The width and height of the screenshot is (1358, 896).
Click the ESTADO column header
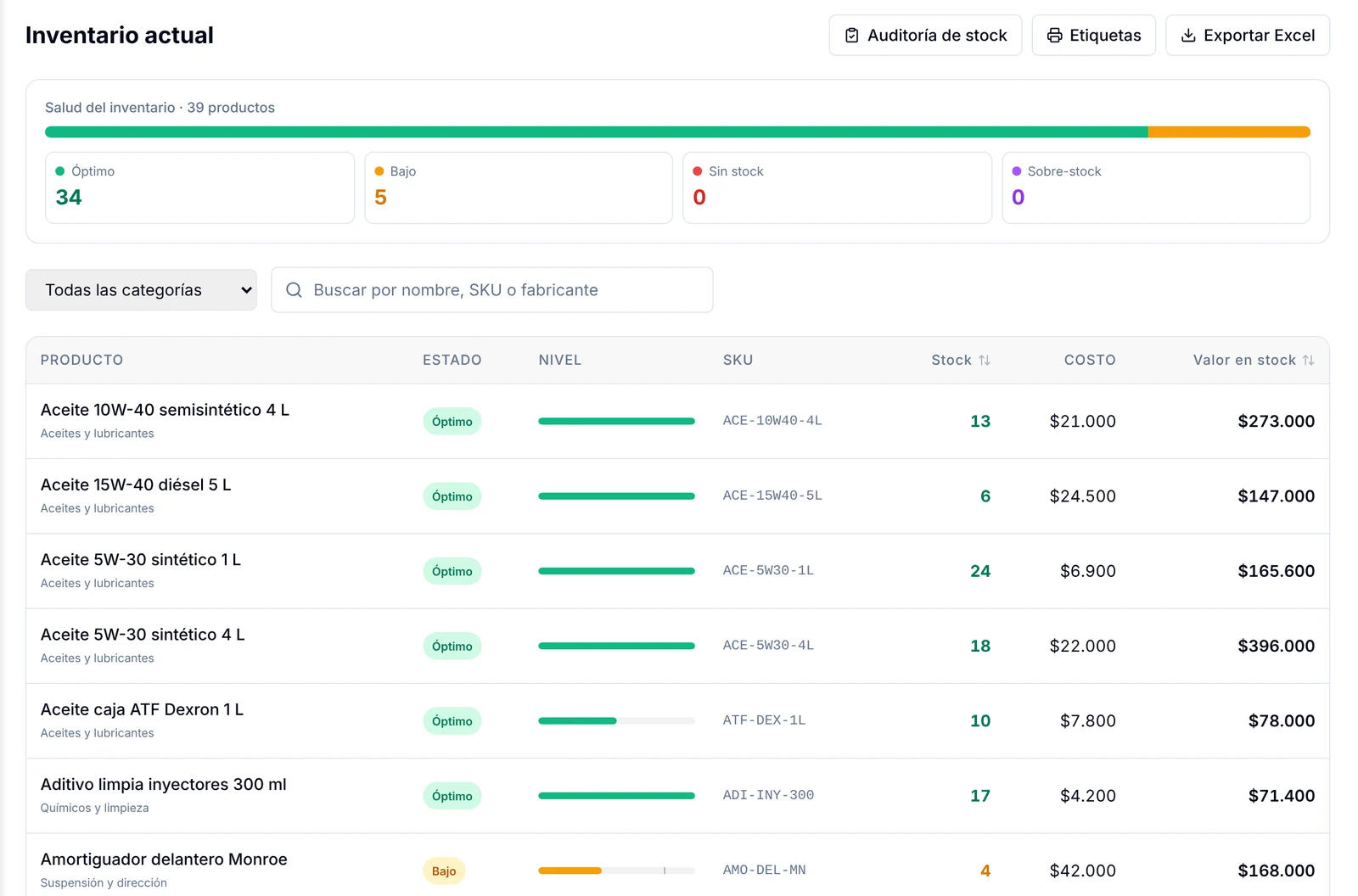pyautogui.click(x=452, y=360)
